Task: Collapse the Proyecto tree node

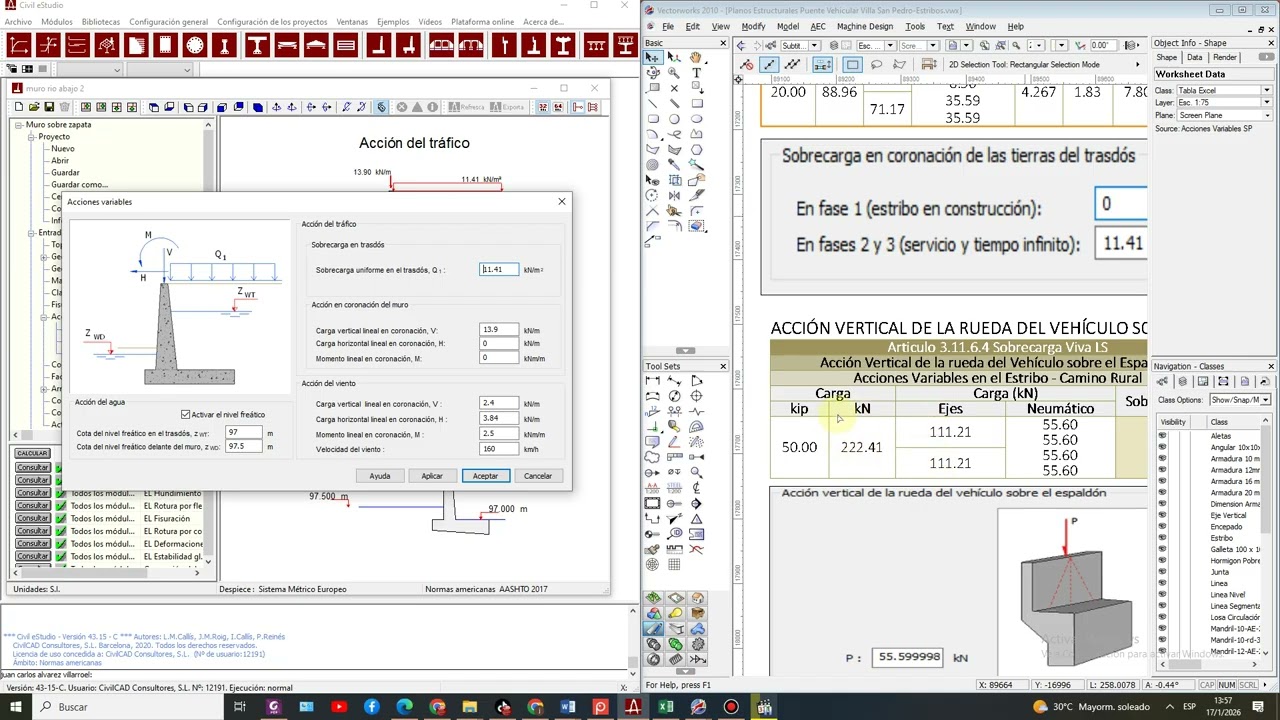Action: pyautogui.click(x=31, y=137)
